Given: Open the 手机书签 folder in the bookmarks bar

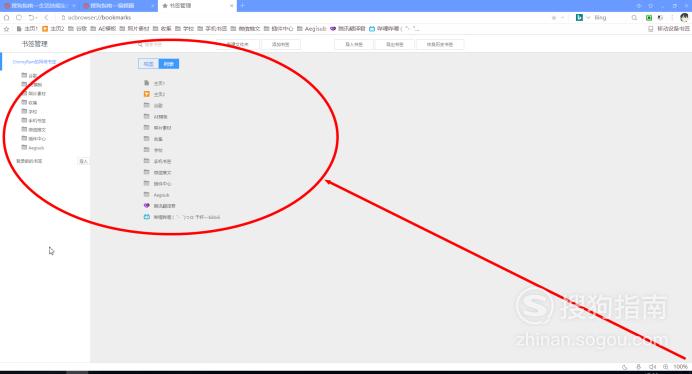Looking at the screenshot, I should [212, 29].
